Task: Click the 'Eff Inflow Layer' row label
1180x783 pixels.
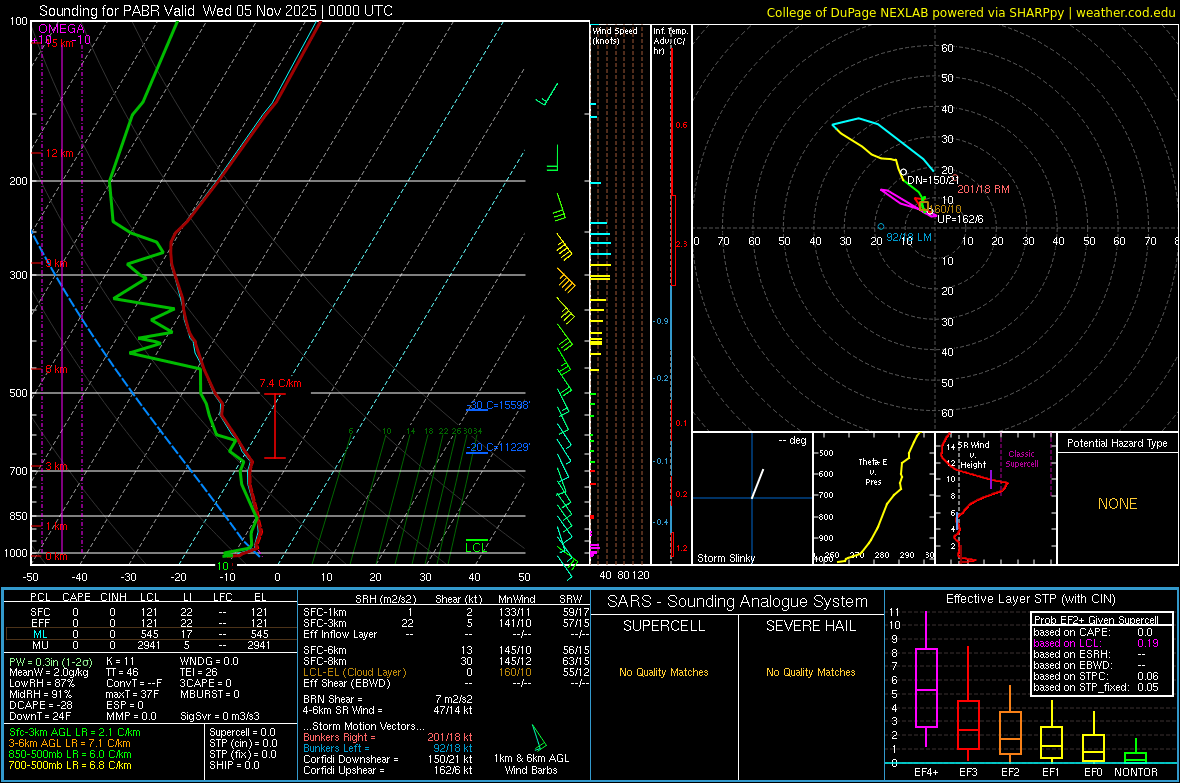Action: point(339,634)
